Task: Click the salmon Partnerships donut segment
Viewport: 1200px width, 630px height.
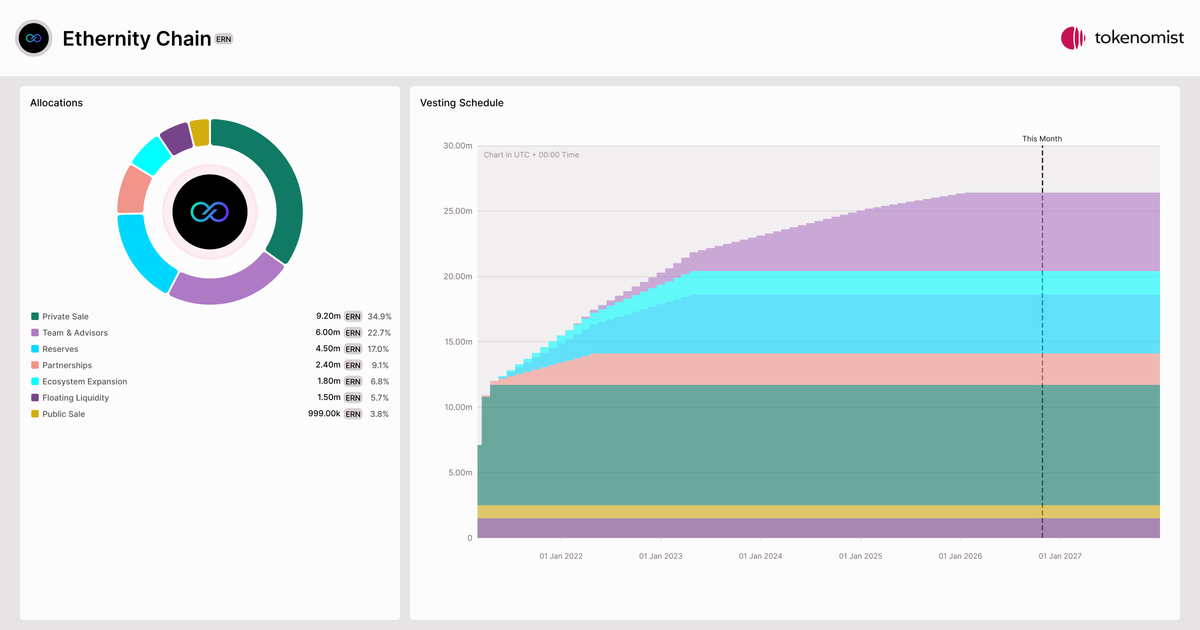Action: tap(133, 190)
